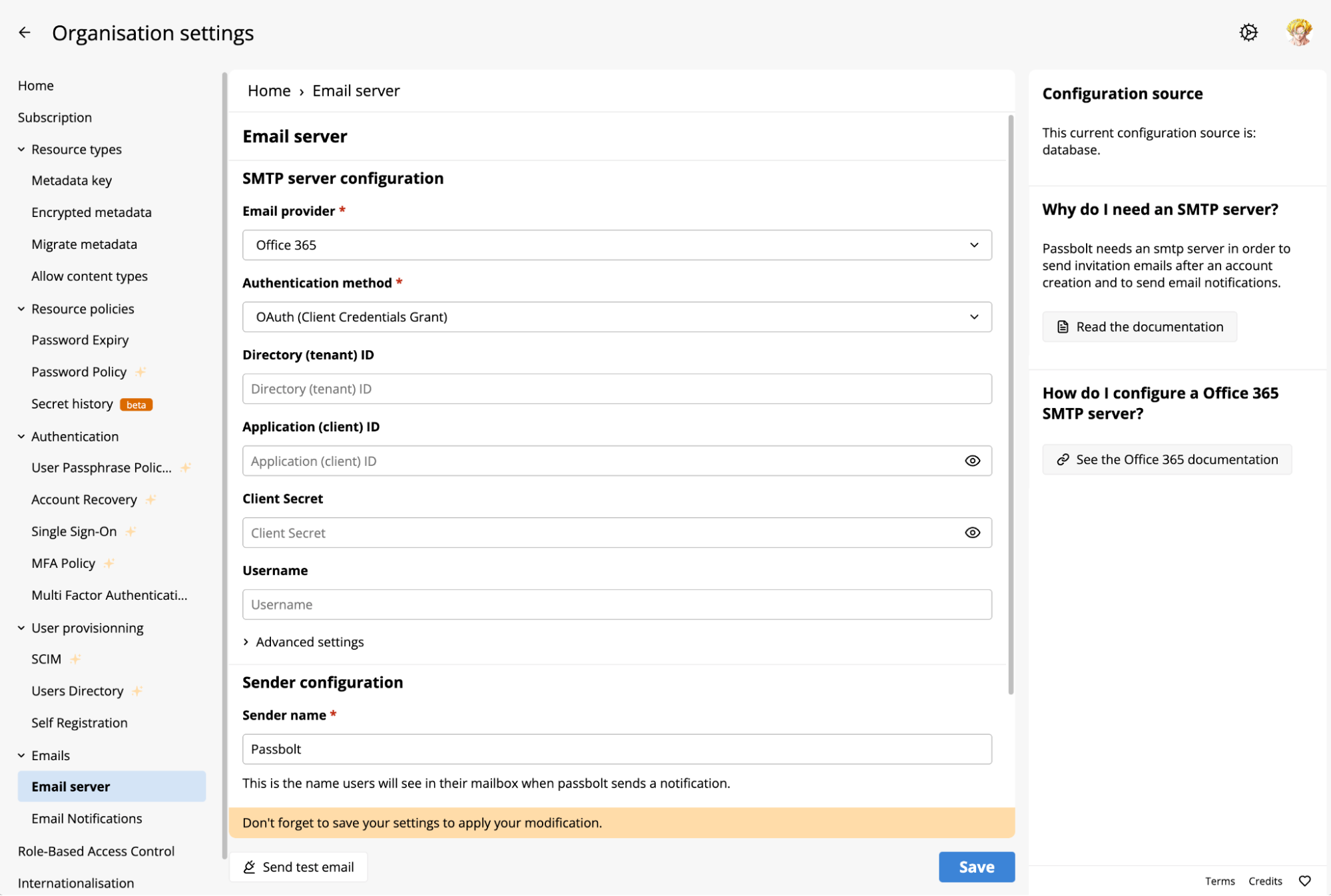Image resolution: width=1331 pixels, height=896 pixels.
Task: Click the heart icon in footer
Action: [x=1304, y=881]
